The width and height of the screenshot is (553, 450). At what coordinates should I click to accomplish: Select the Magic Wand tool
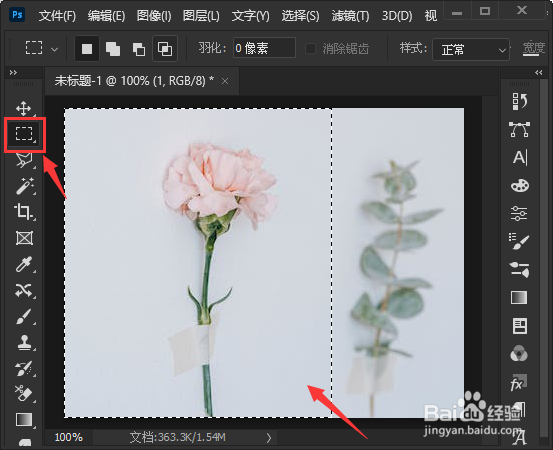[x=24, y=186]
